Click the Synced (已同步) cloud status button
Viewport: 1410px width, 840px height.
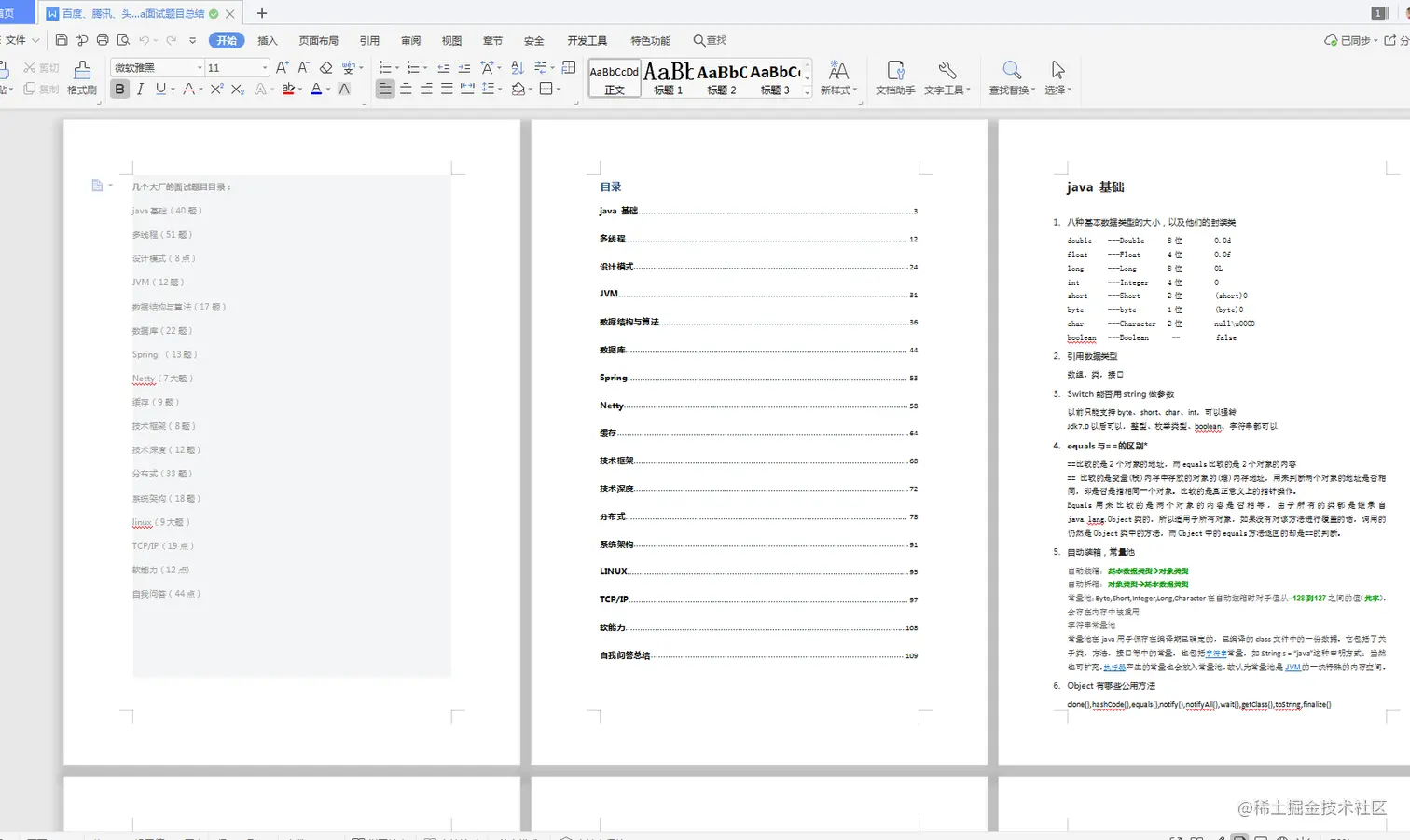[x=1350, y=40]
